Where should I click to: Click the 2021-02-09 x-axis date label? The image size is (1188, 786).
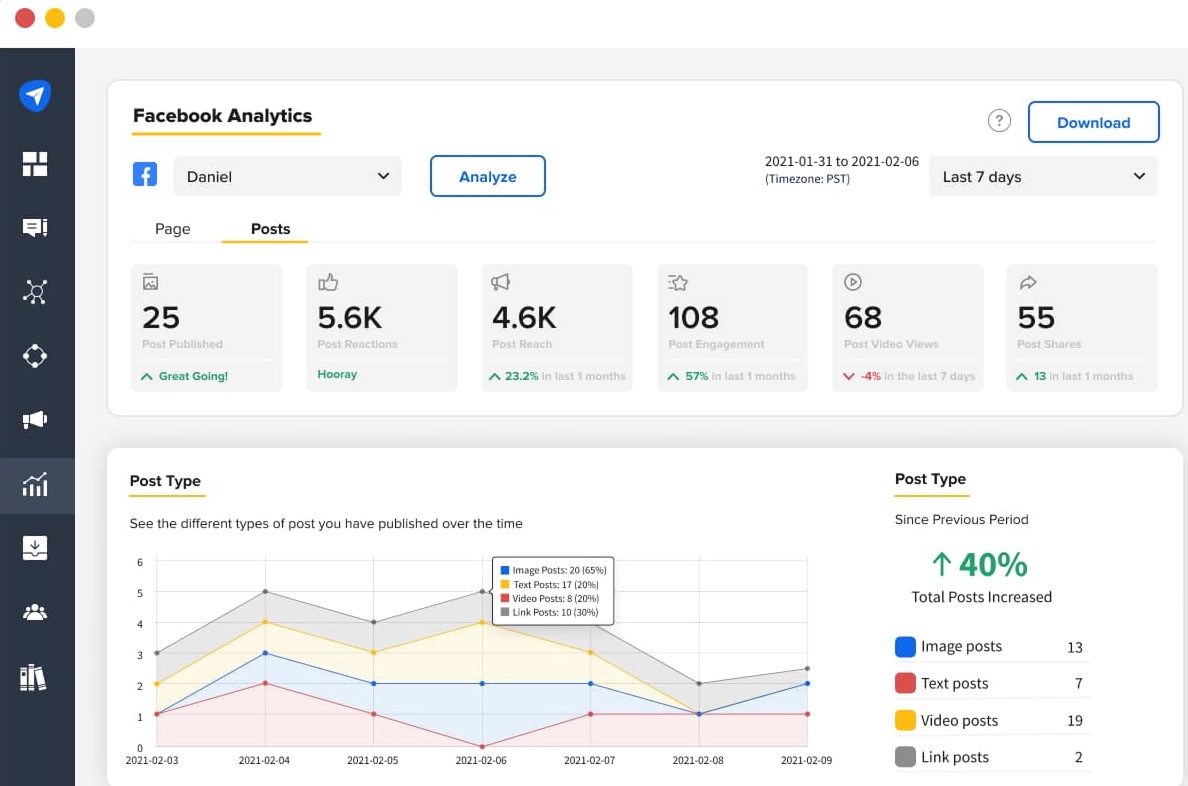[x=806, y=760]
